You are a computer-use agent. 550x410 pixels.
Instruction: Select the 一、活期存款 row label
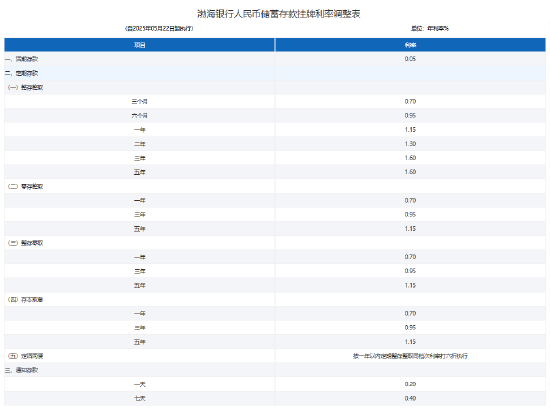21,59
